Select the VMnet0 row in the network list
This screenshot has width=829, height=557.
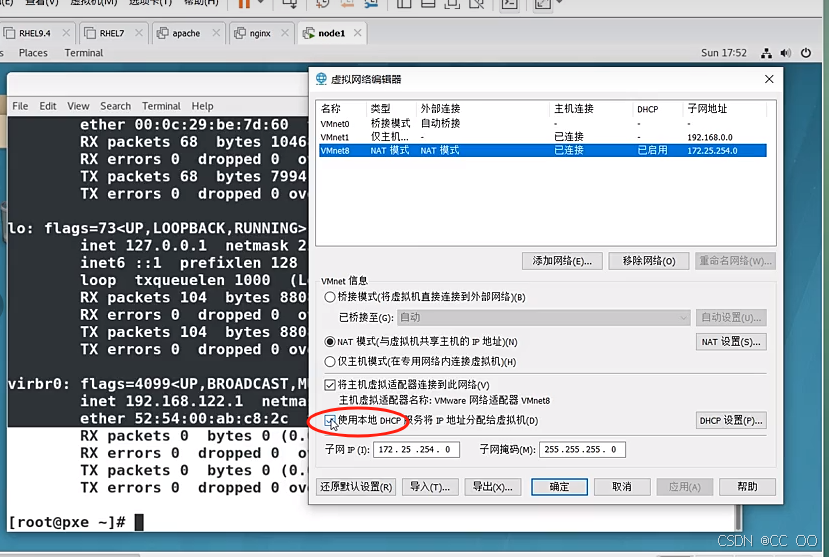pos(542,124)
